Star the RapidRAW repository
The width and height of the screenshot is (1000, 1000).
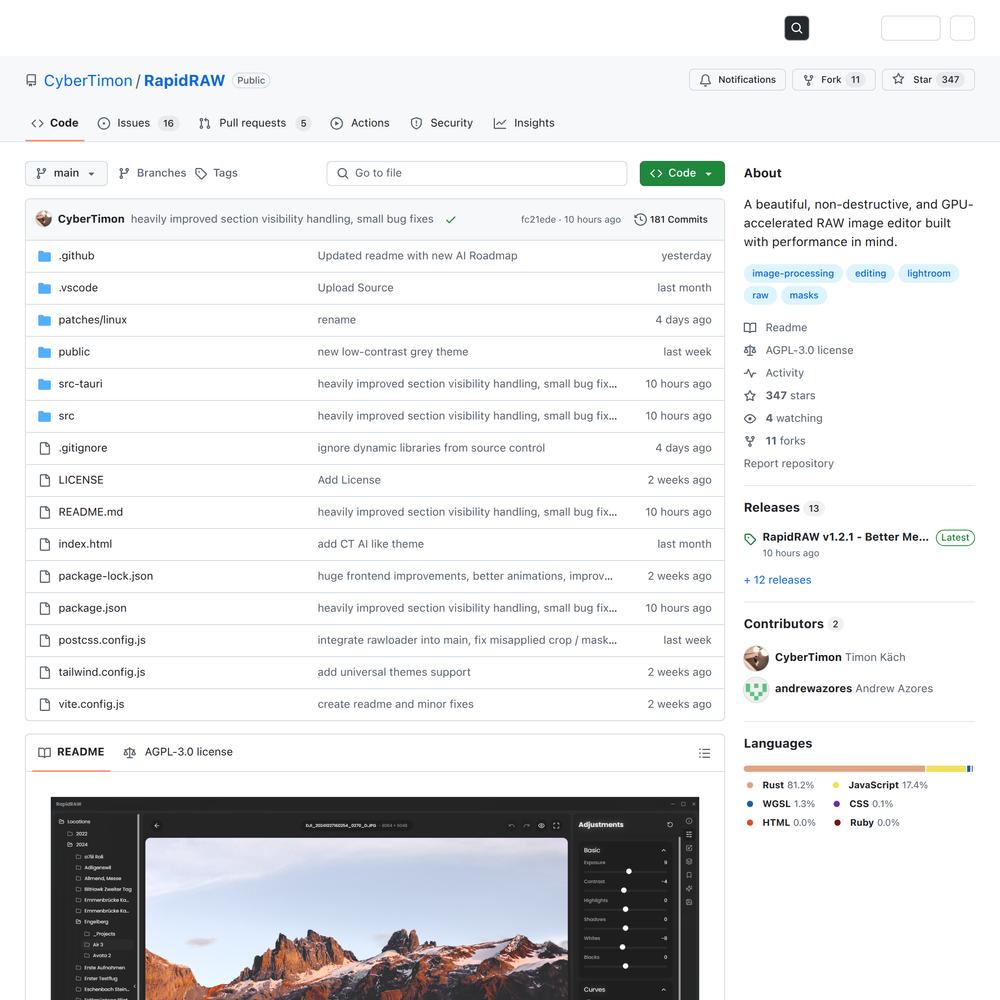pos(928,80)
